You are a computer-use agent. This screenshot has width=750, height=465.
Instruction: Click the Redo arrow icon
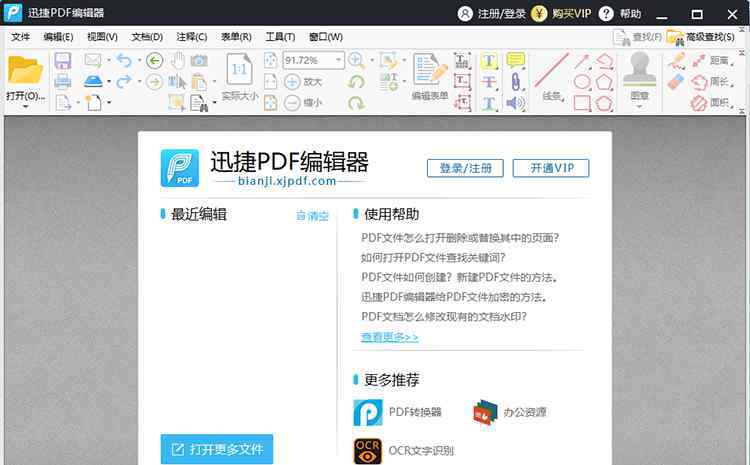pos(124,81)
